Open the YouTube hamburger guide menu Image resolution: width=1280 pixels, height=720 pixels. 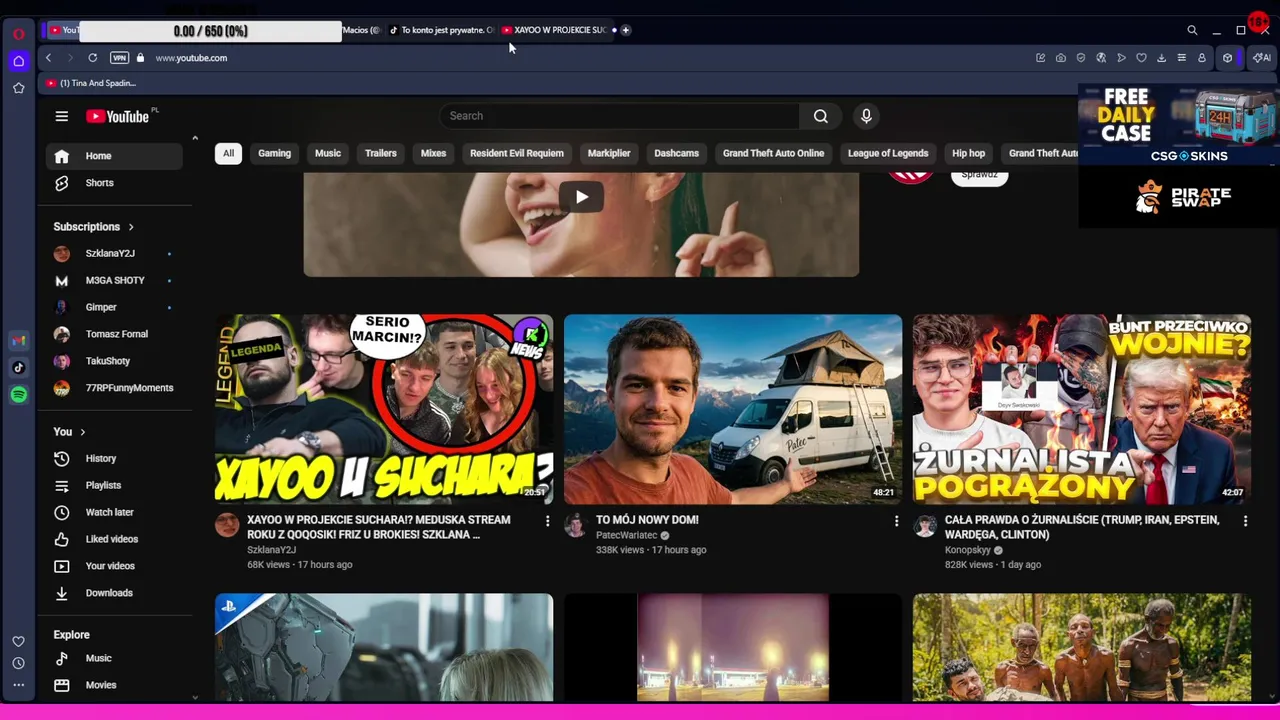pos(61,116)
